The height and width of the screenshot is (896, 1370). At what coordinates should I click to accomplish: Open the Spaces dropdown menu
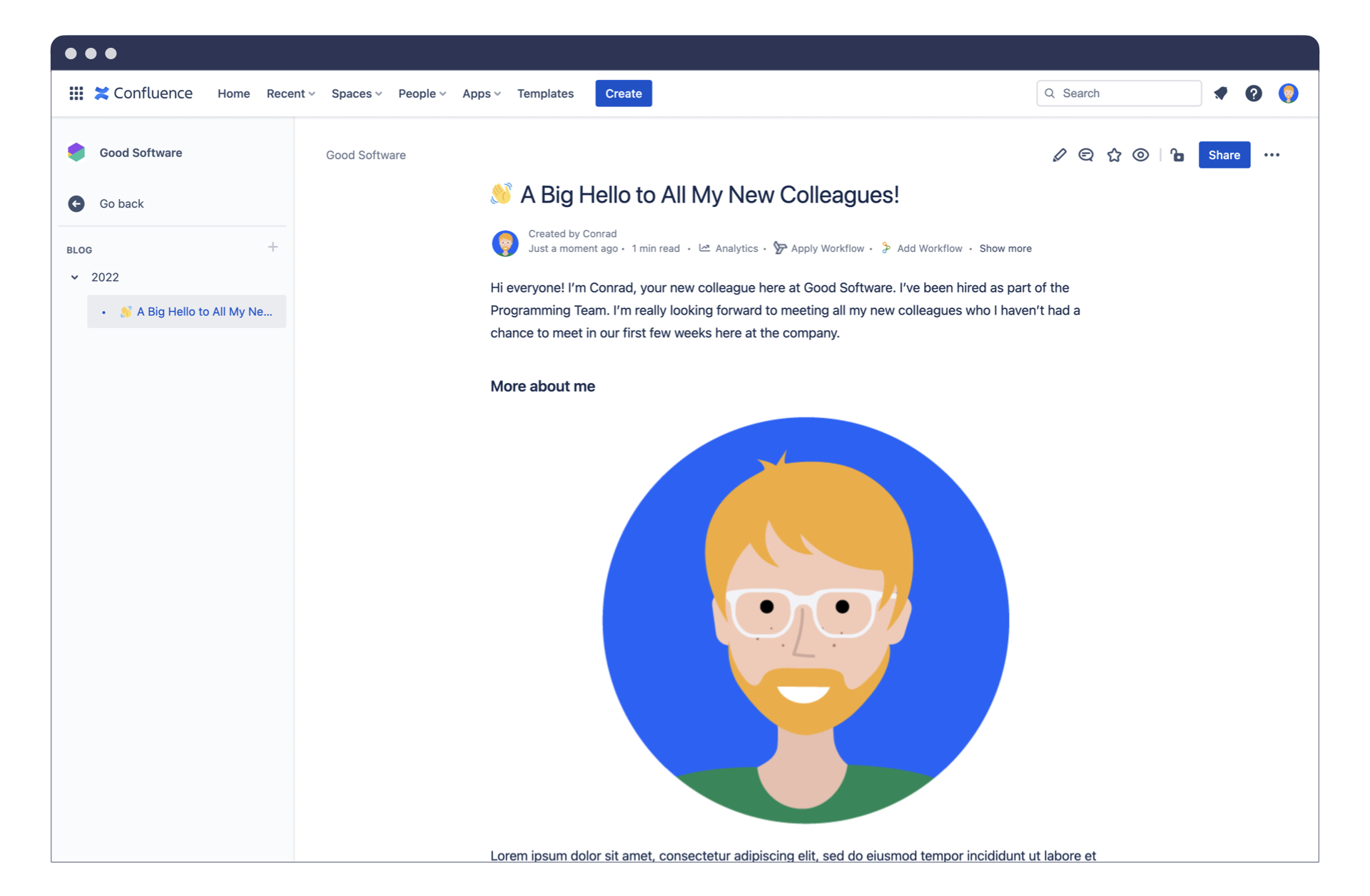coord(356,93)
